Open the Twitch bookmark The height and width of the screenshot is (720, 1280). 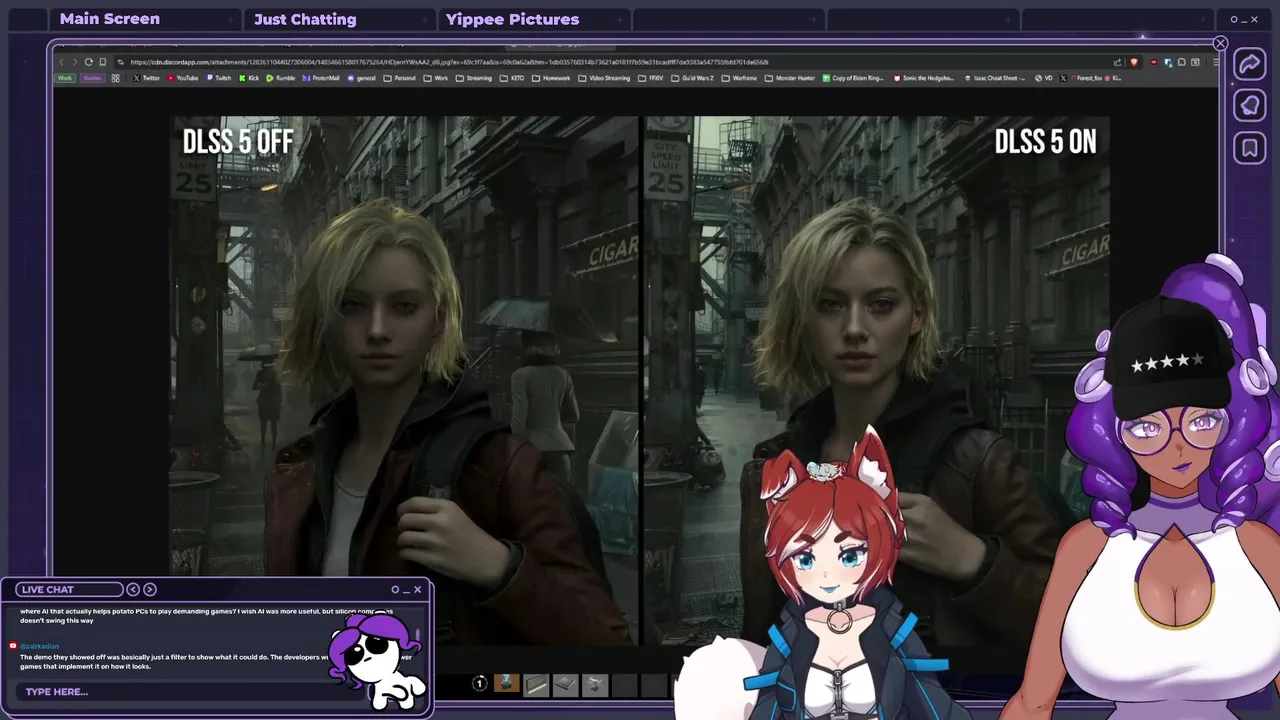coord(219,78)
